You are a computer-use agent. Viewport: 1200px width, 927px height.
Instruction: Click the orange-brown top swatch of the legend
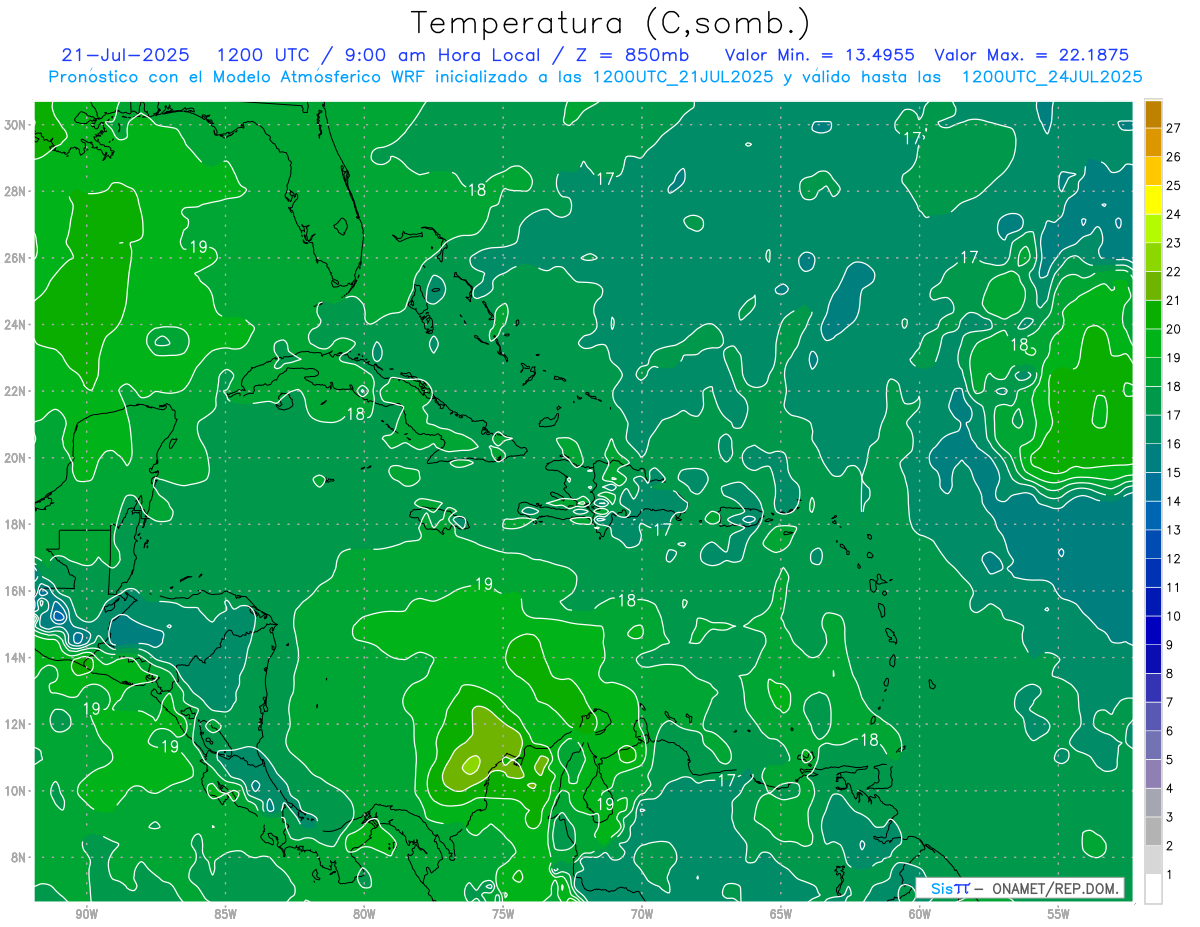click(1153, 113)
